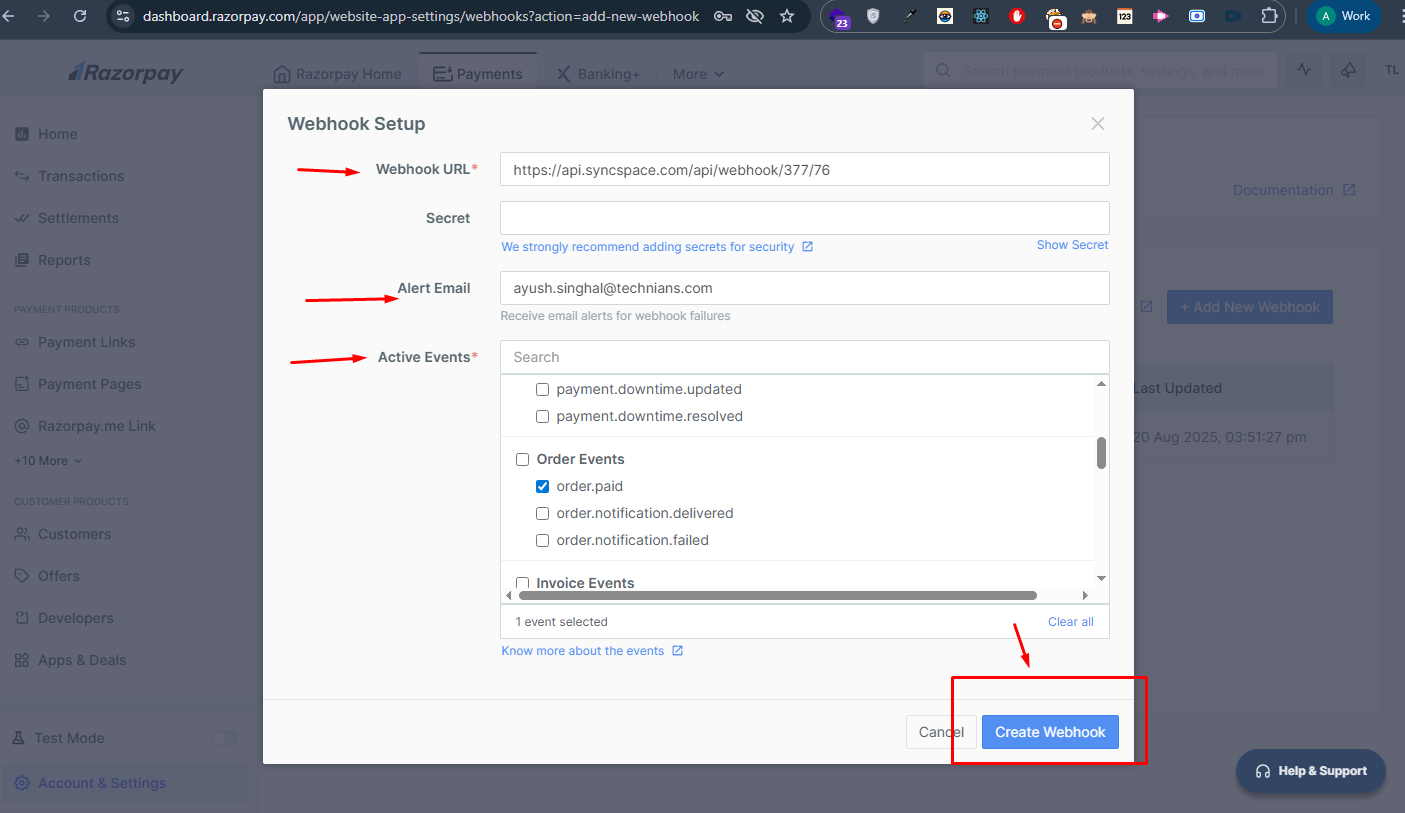
Task: Click the Webhook URL input field
Action: tap(804, 170)
